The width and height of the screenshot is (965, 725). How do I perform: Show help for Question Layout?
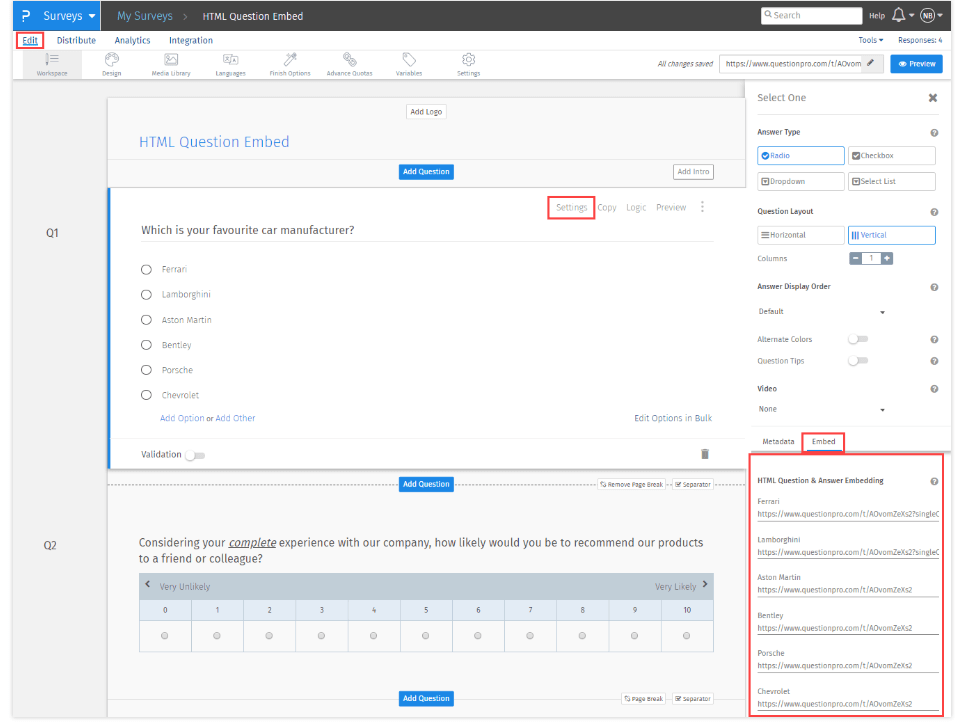coord(934,212)
